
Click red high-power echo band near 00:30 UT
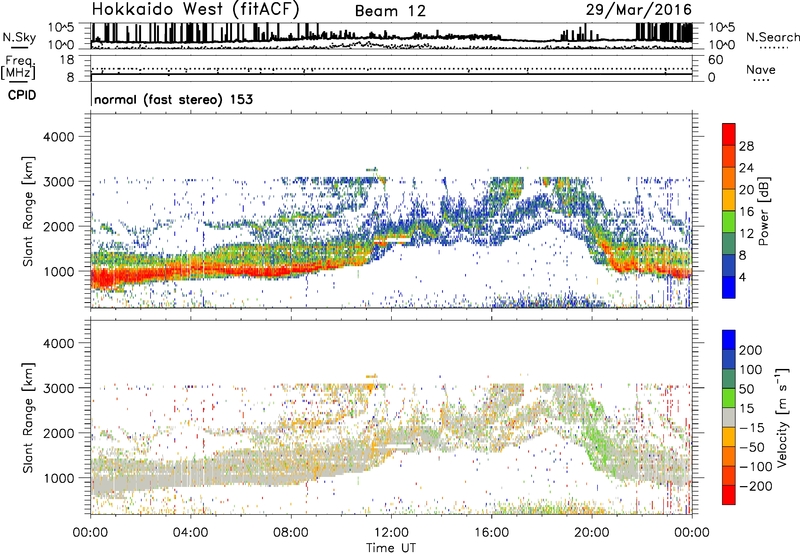tap(105, 280)
